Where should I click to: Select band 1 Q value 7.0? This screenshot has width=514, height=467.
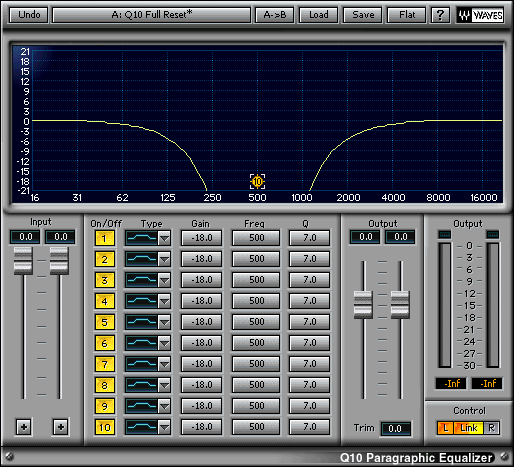click(309, 238)
